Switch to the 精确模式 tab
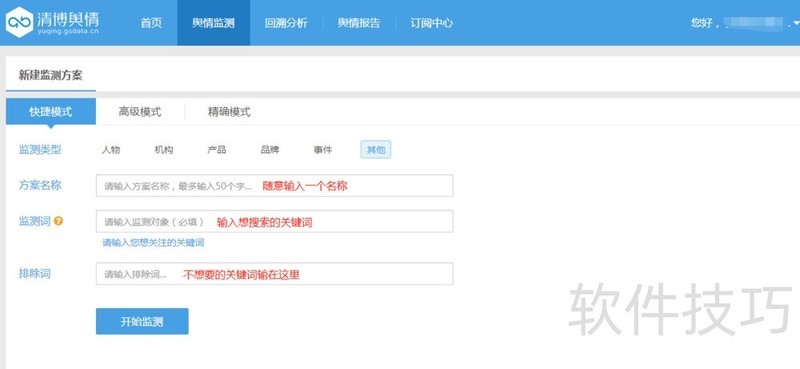The image size is (800, 369). coord(229,112)
